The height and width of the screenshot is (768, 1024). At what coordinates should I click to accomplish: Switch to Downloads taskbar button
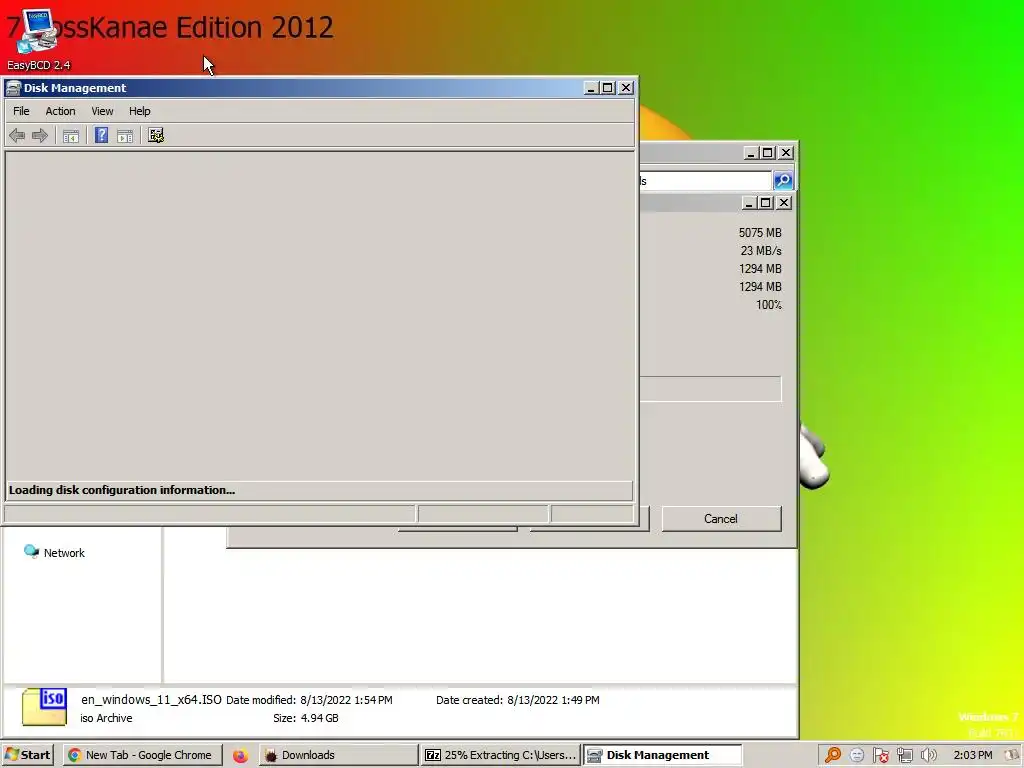[338, 755]
